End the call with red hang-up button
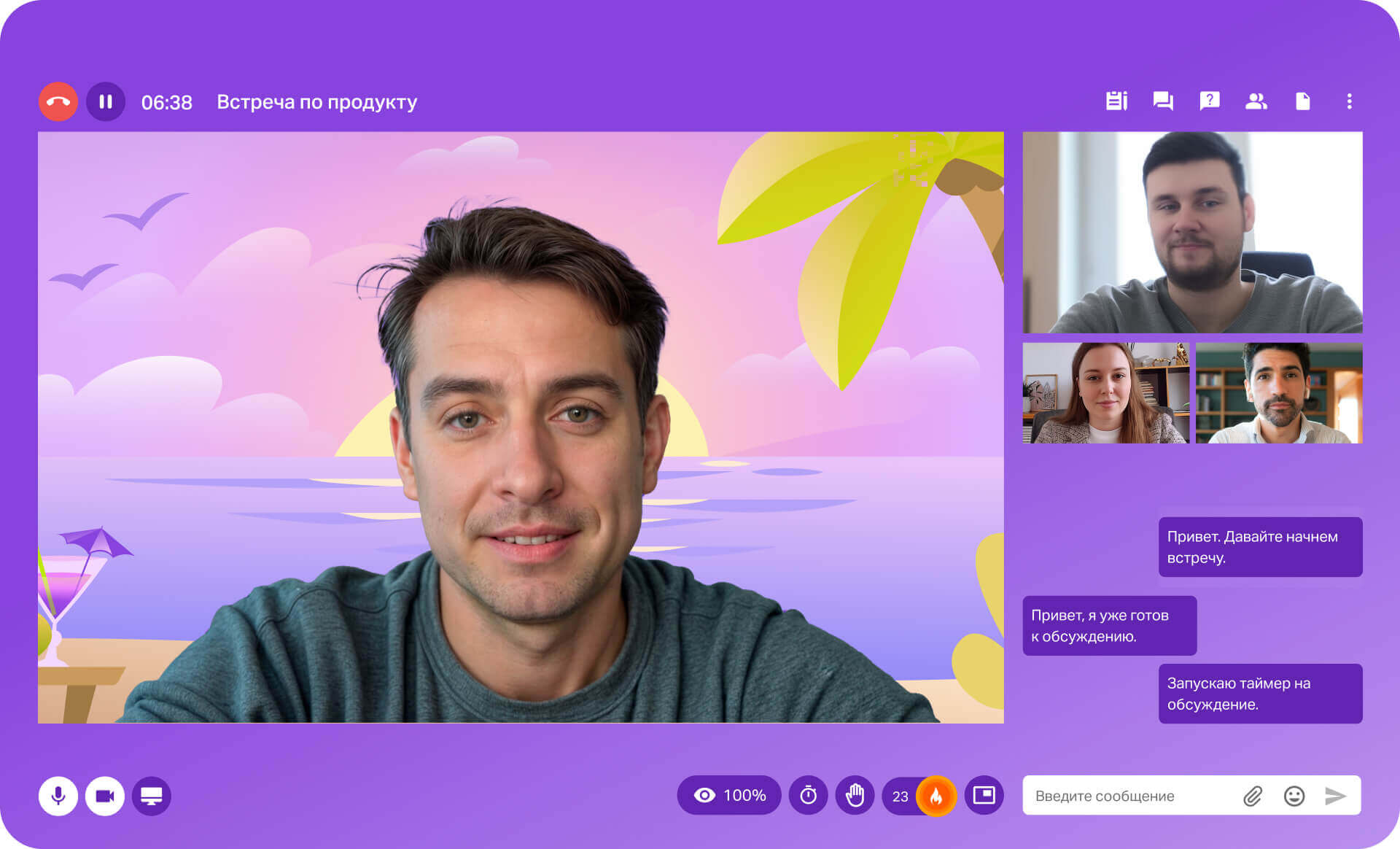The image size is (1400, 849). (x=58, y=101)
